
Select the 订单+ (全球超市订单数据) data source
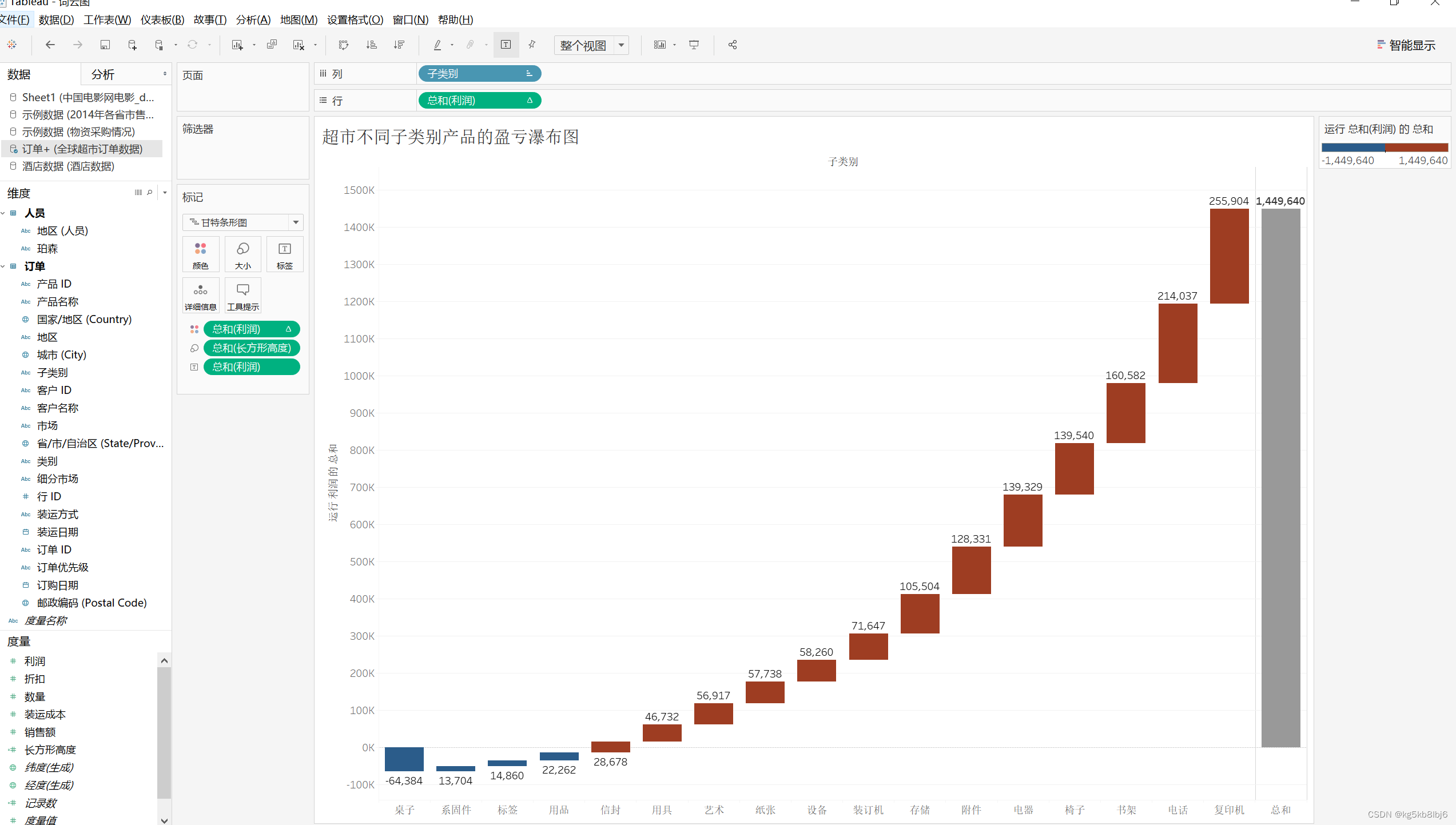coord(82,149)
